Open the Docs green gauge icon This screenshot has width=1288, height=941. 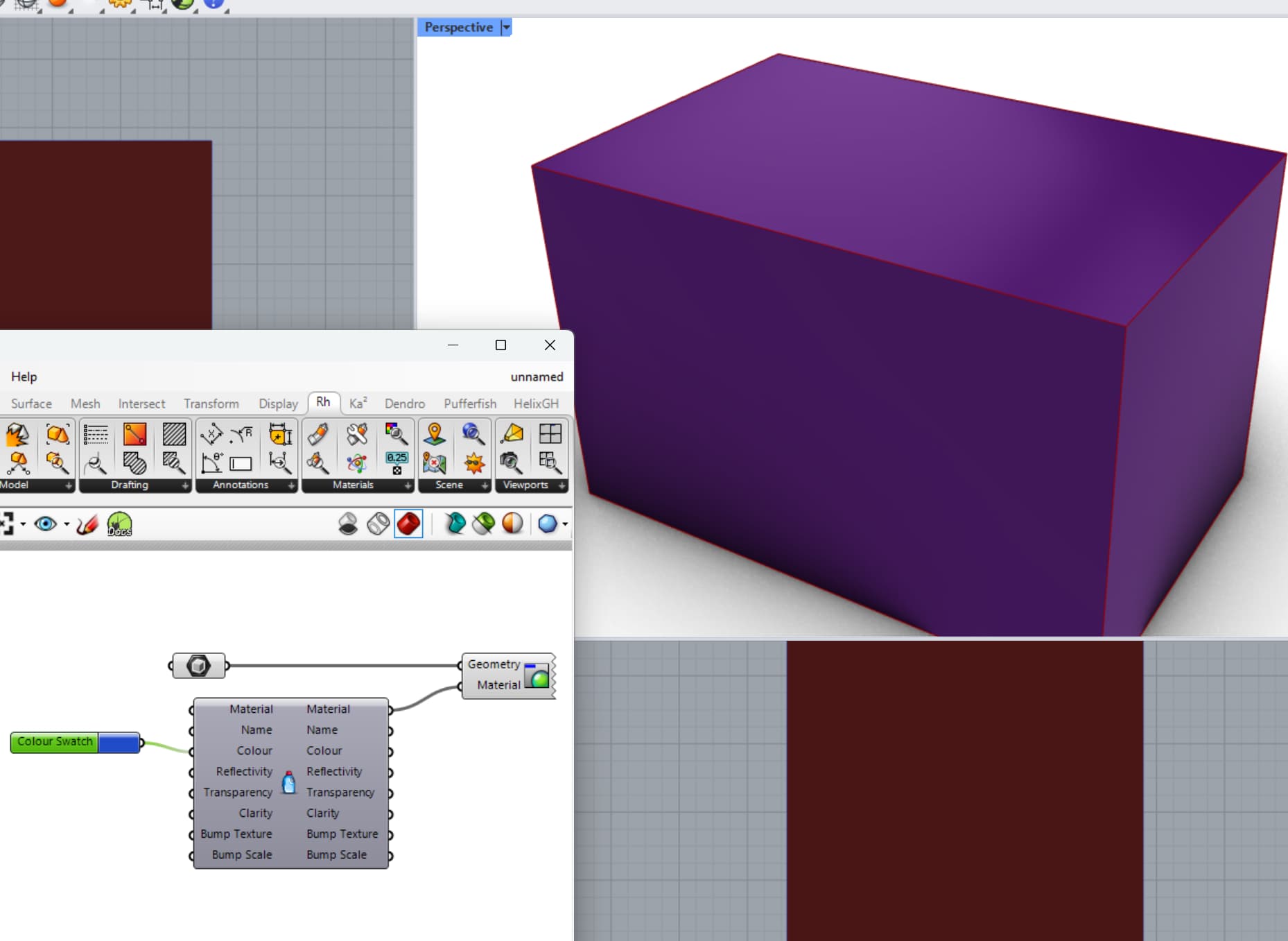pos(119,524)
